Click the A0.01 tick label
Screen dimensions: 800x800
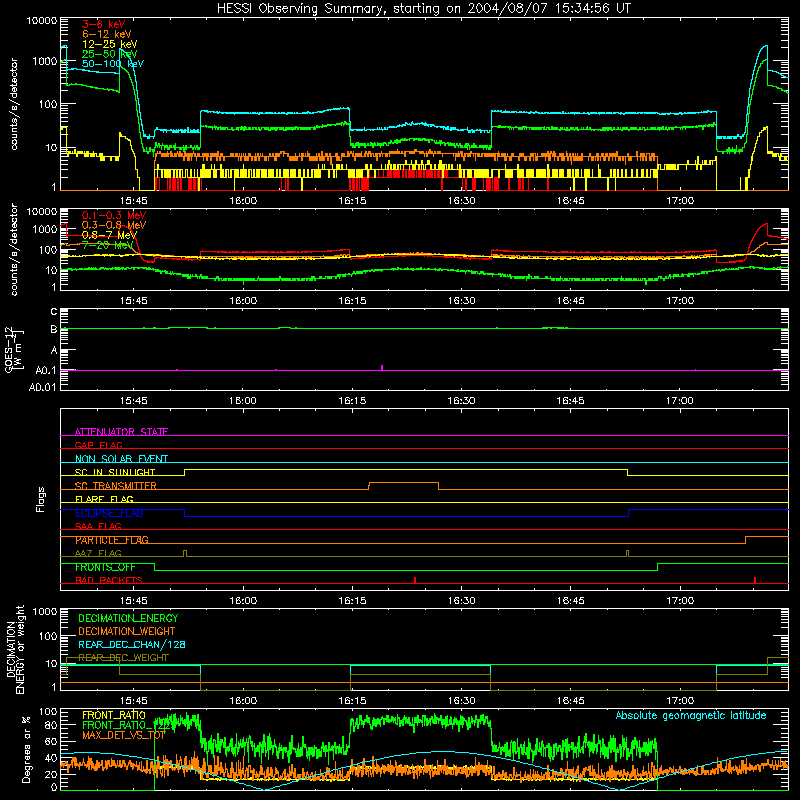click(43, 387)
